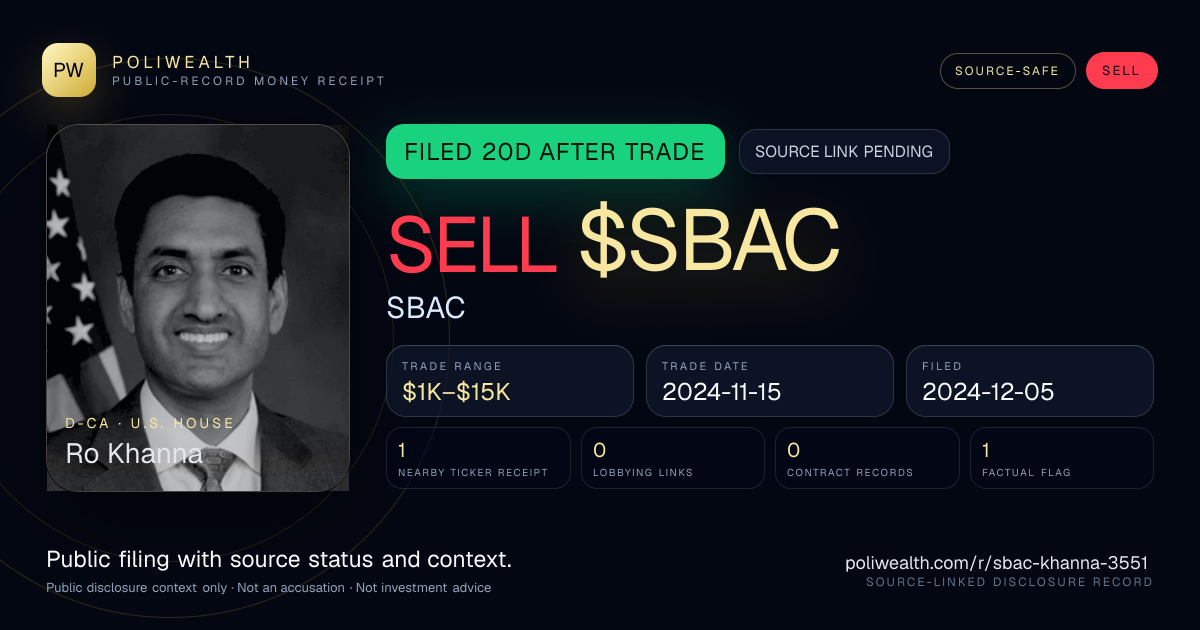Click the Source Link Pending pill
Screen dimensions: 1200x630
(x=844, y=152)
